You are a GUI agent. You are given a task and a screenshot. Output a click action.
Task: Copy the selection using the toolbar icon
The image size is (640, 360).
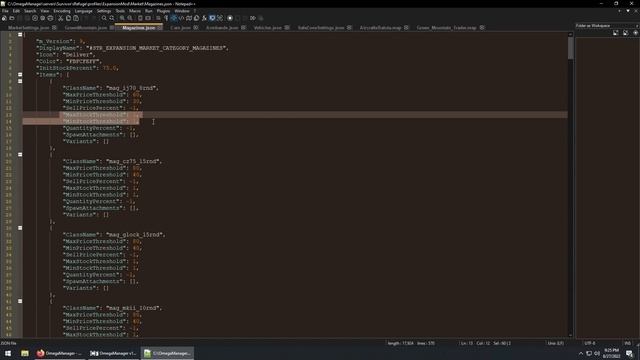point(68,18)
